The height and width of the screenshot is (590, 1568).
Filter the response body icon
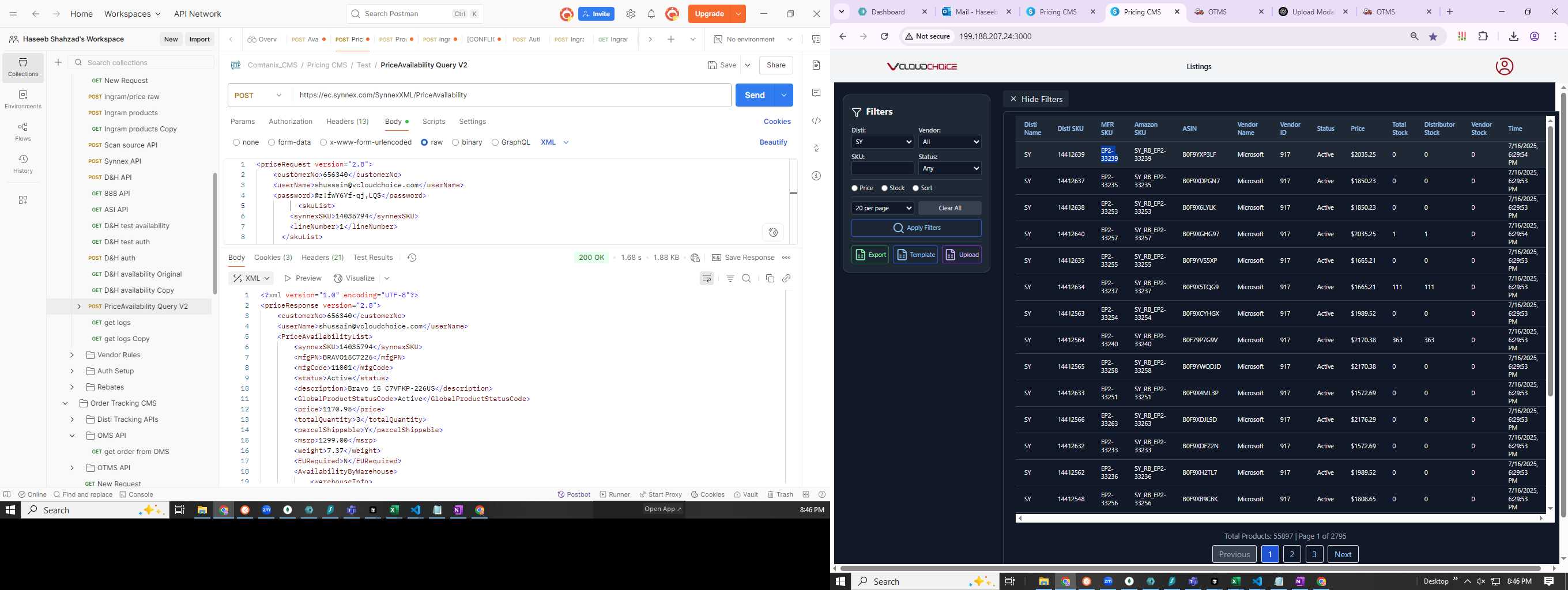[x=730, y=278]
